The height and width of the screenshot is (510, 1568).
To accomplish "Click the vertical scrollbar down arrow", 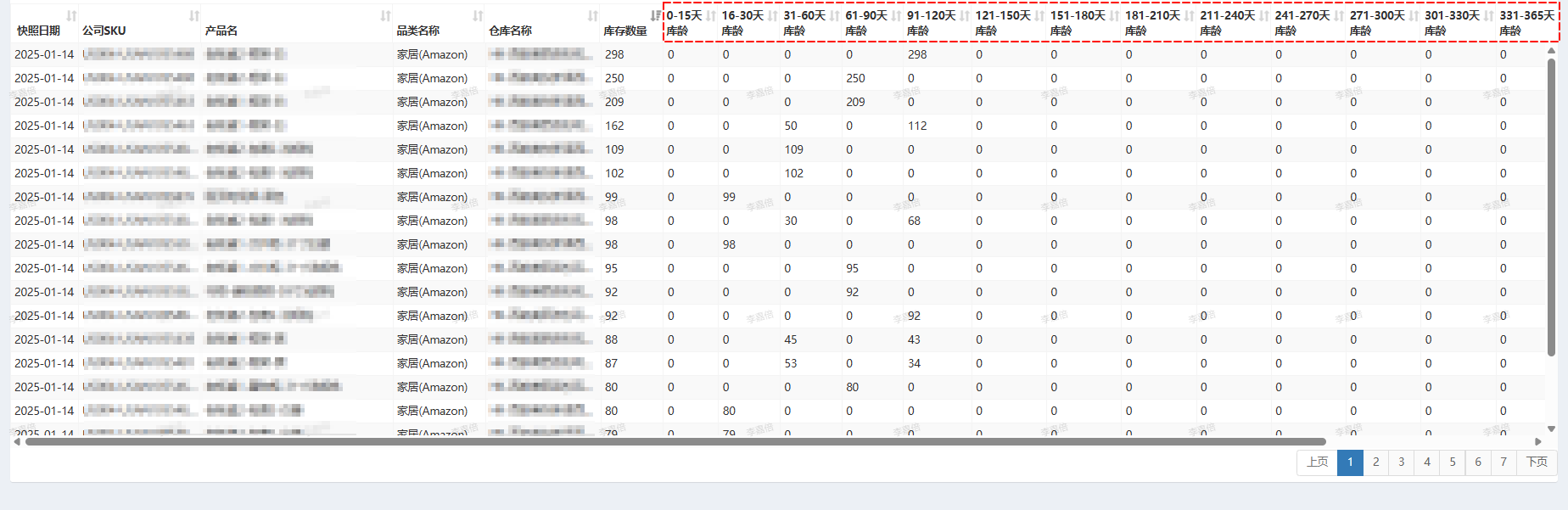I will 1552,429.
